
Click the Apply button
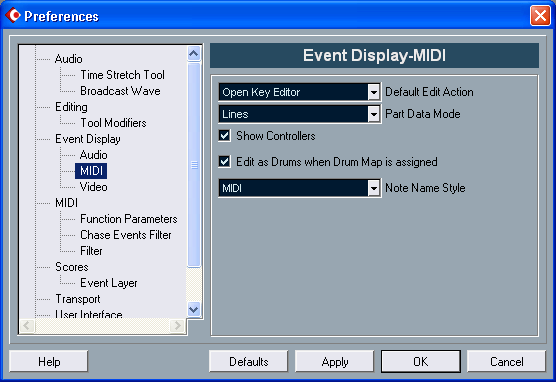click(x=335, y=361)
